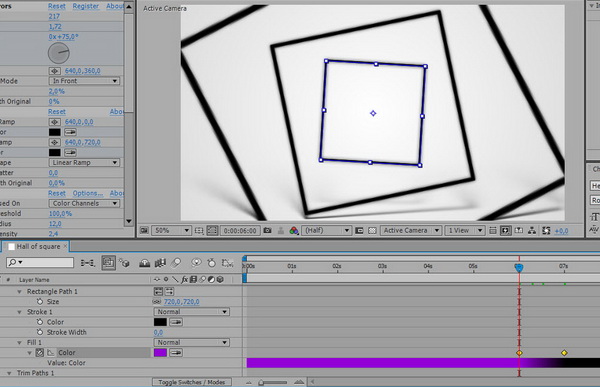Click the first reverse path direction button

(158, 291)
